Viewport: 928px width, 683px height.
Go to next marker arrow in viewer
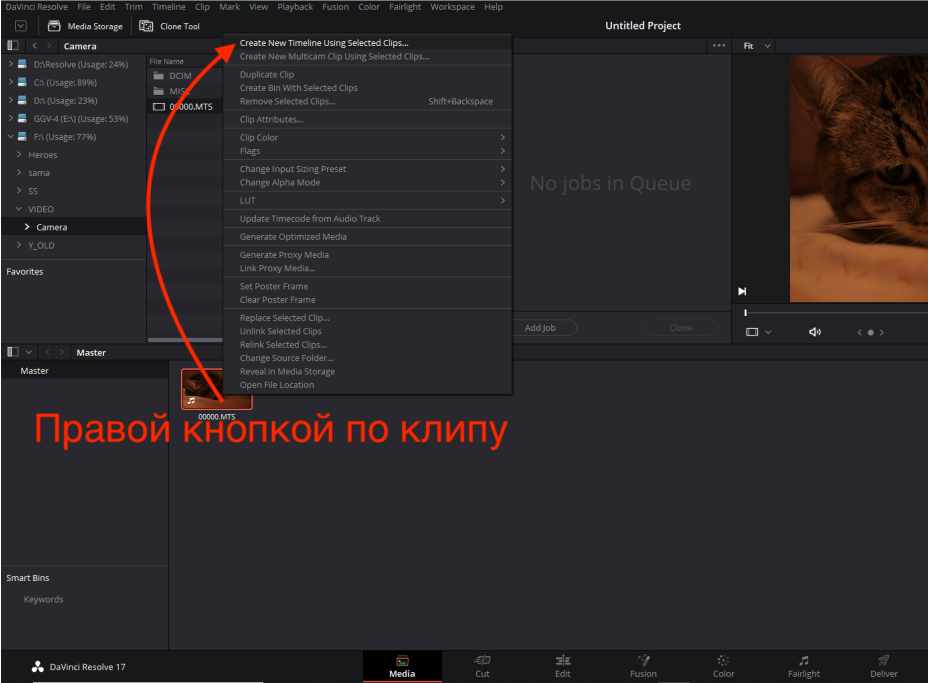click(882, 333)
